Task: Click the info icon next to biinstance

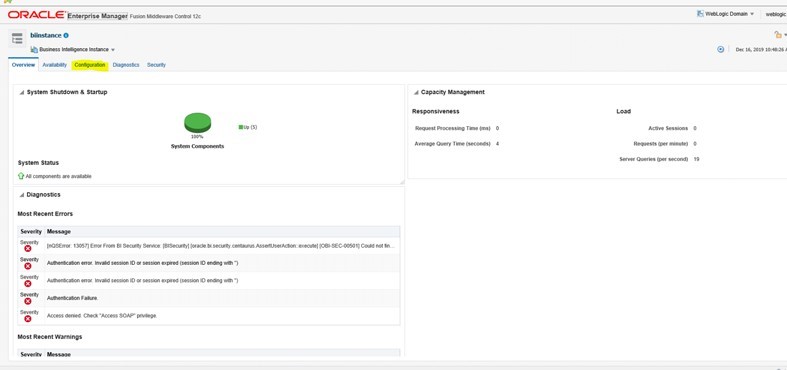Action: click(x=66, y=36)
